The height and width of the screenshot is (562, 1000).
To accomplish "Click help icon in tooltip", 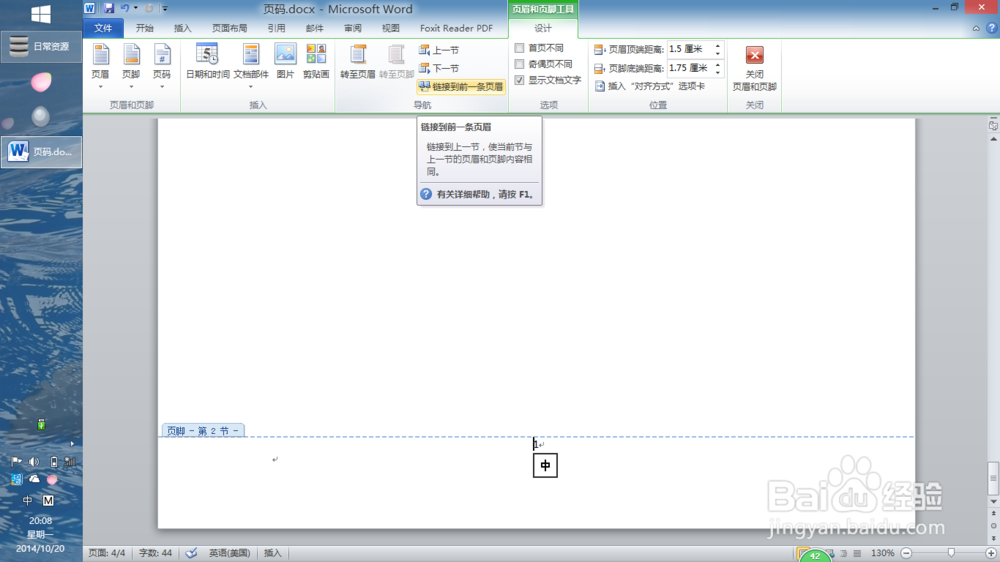I will (x=426, y=194).
